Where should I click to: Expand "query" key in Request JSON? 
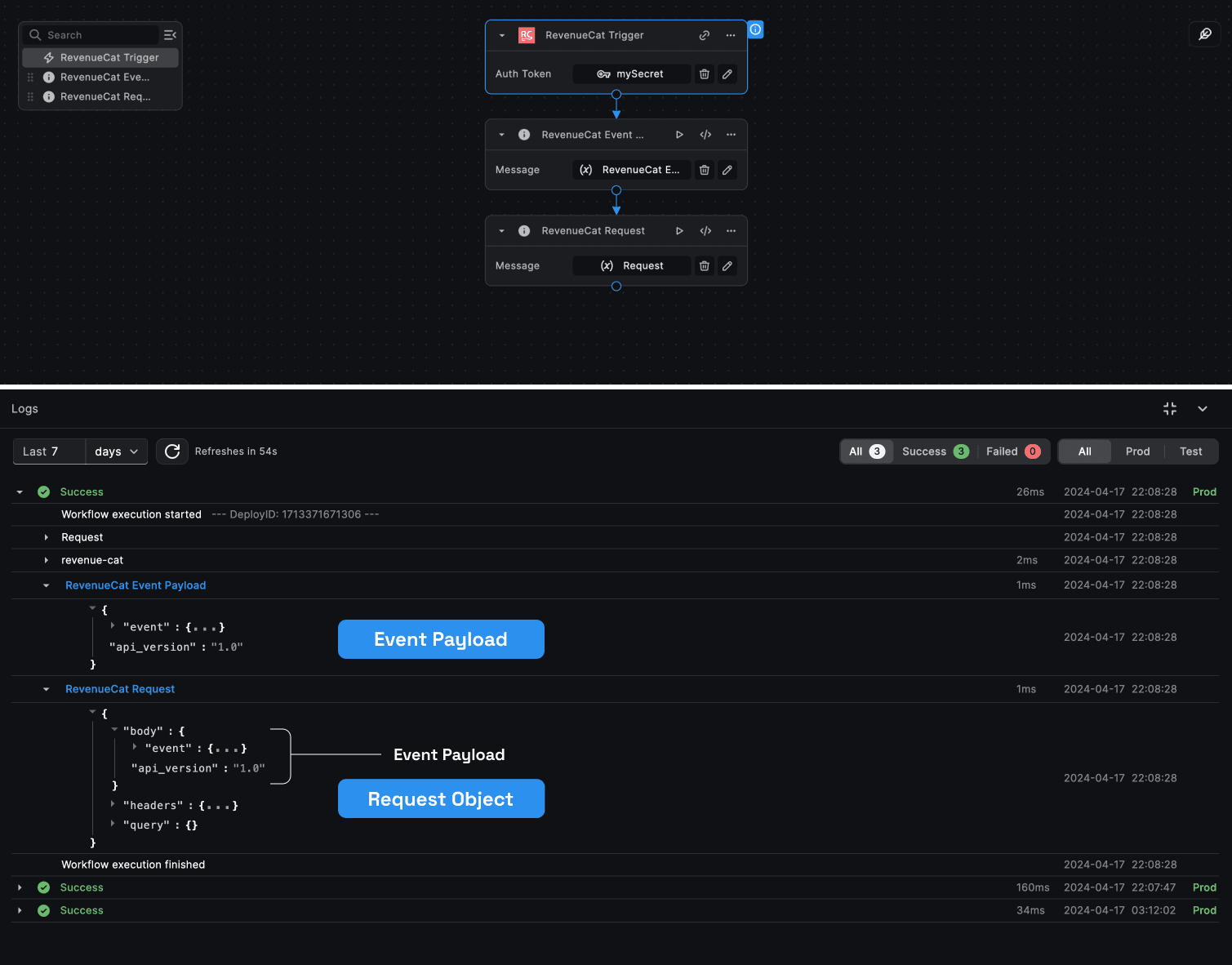pyautogui.click(x=113, y=824)
